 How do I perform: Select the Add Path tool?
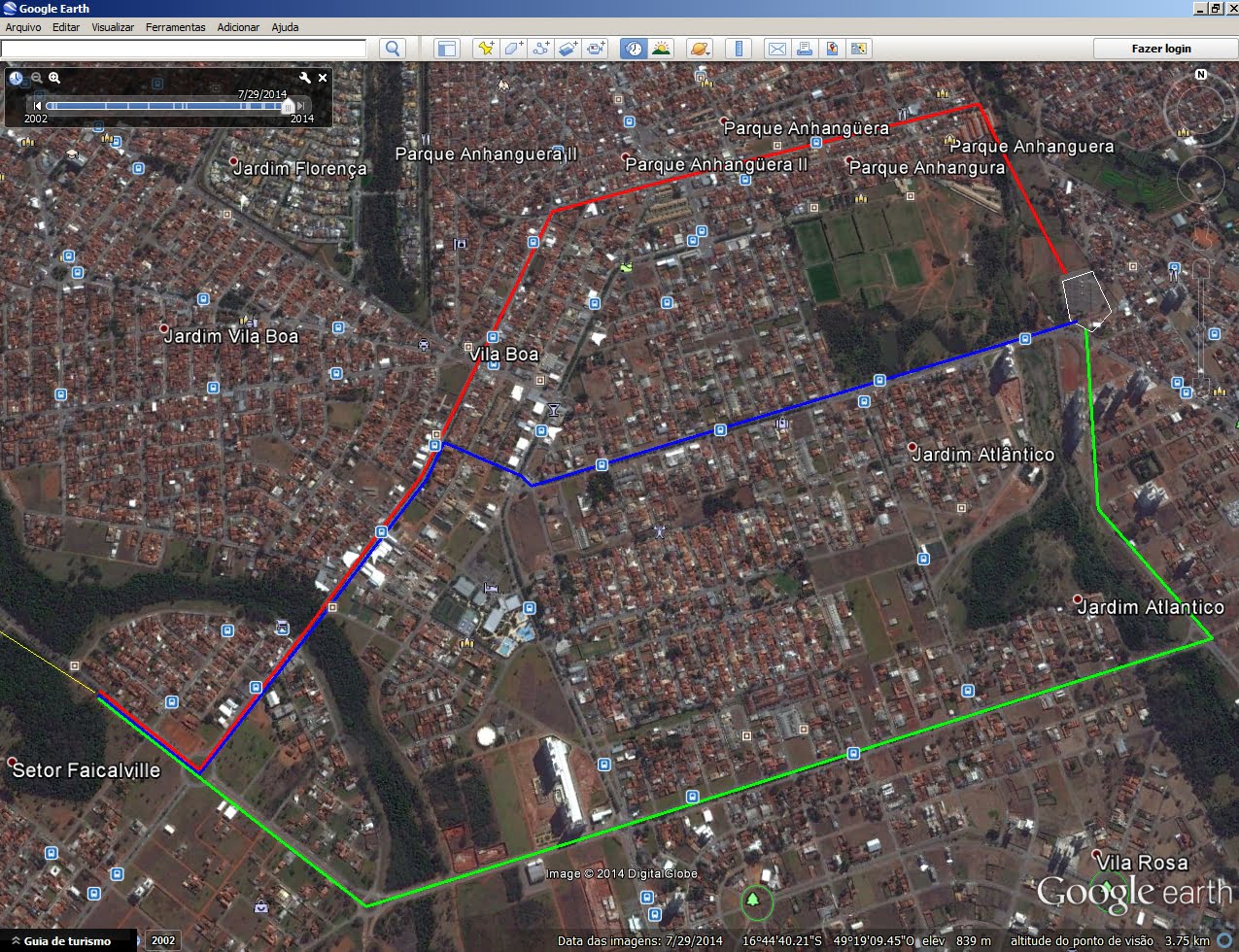[541, 49]
